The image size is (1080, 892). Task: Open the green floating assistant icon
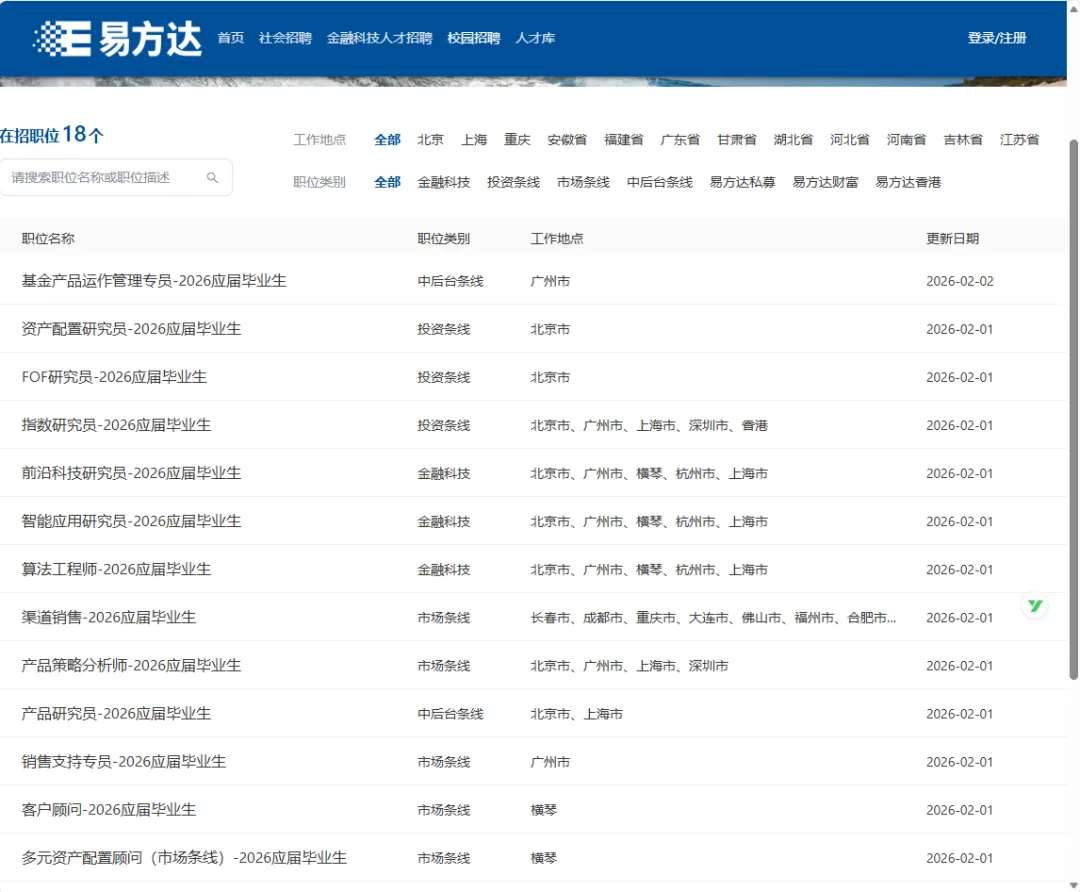pyautogui.click(x=1035, y=606)
